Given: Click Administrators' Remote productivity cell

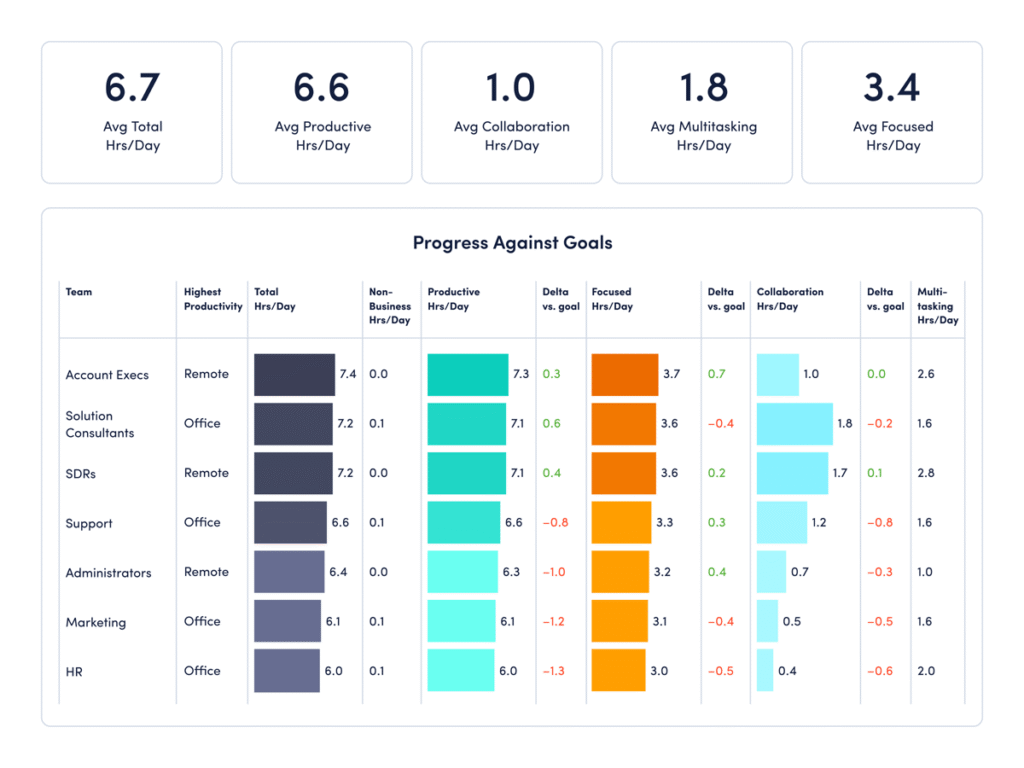Looking at the screenshot, I should point(206,572).
